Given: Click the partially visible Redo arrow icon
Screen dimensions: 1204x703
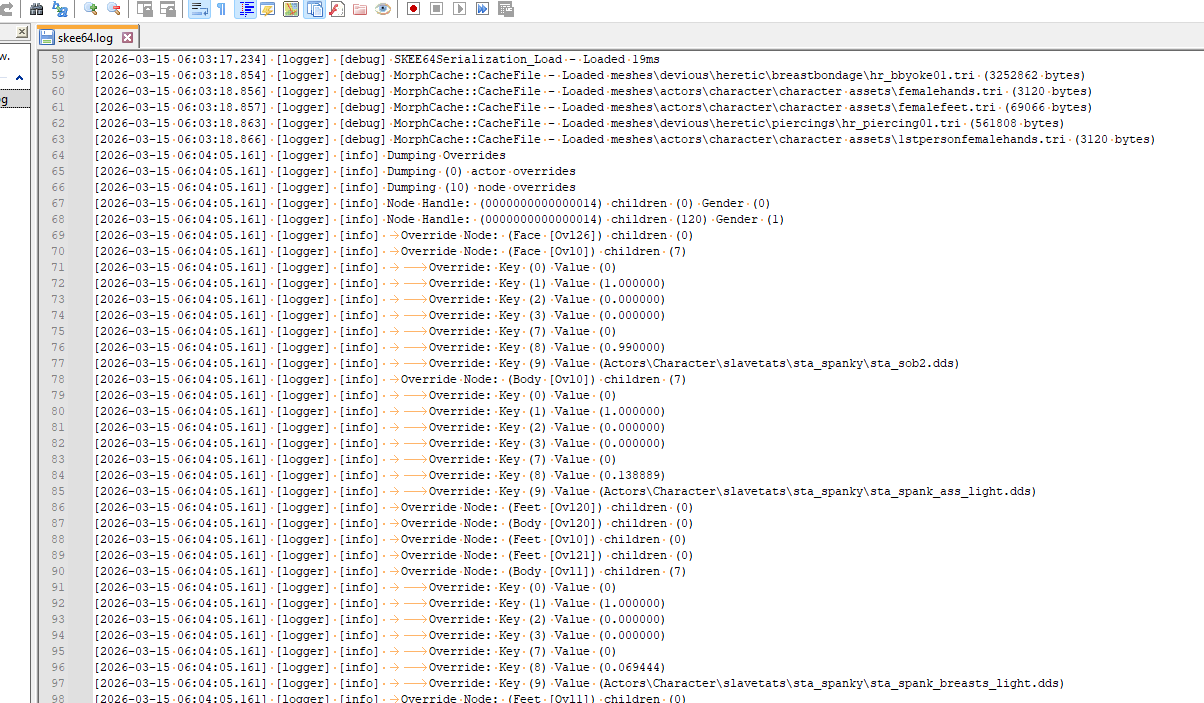Looking at the screenshot, I should click(x=5, y=9).
